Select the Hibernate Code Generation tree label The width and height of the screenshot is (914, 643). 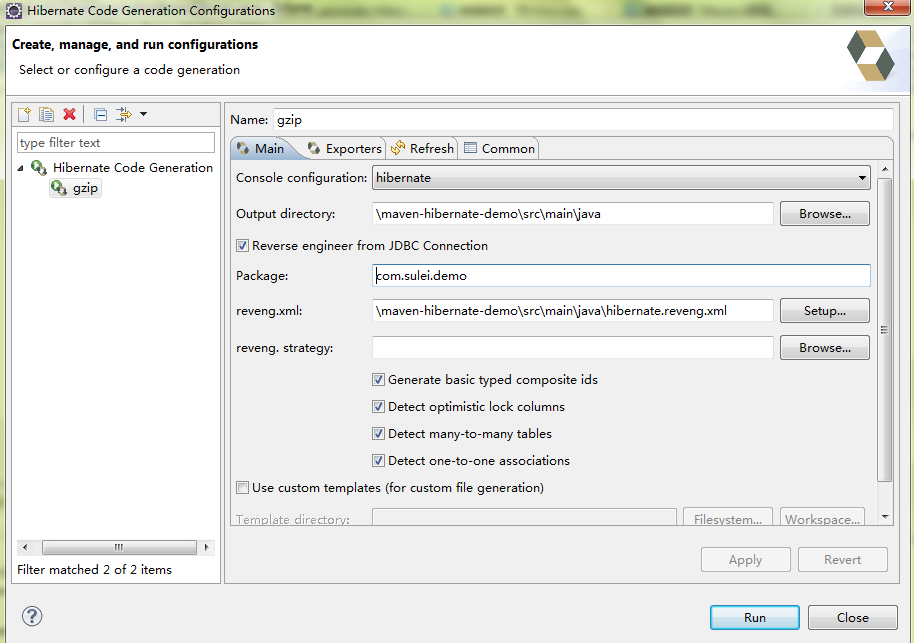(133, 168)
